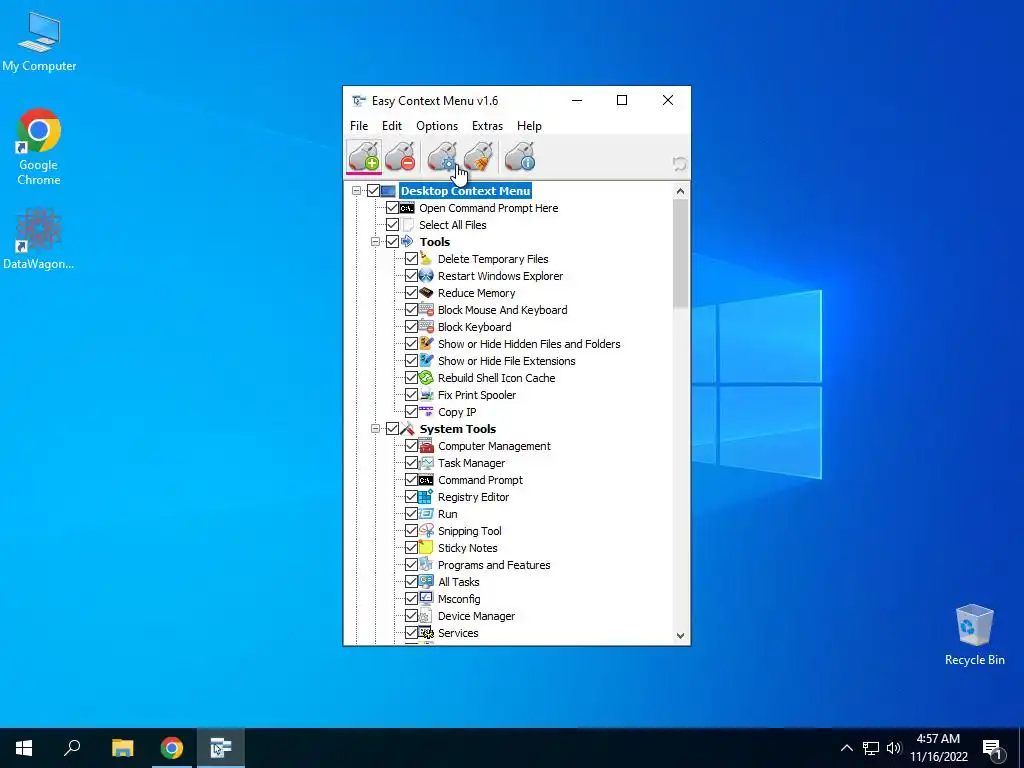Open the volume speaker tray icon

(x=894, y=748)
